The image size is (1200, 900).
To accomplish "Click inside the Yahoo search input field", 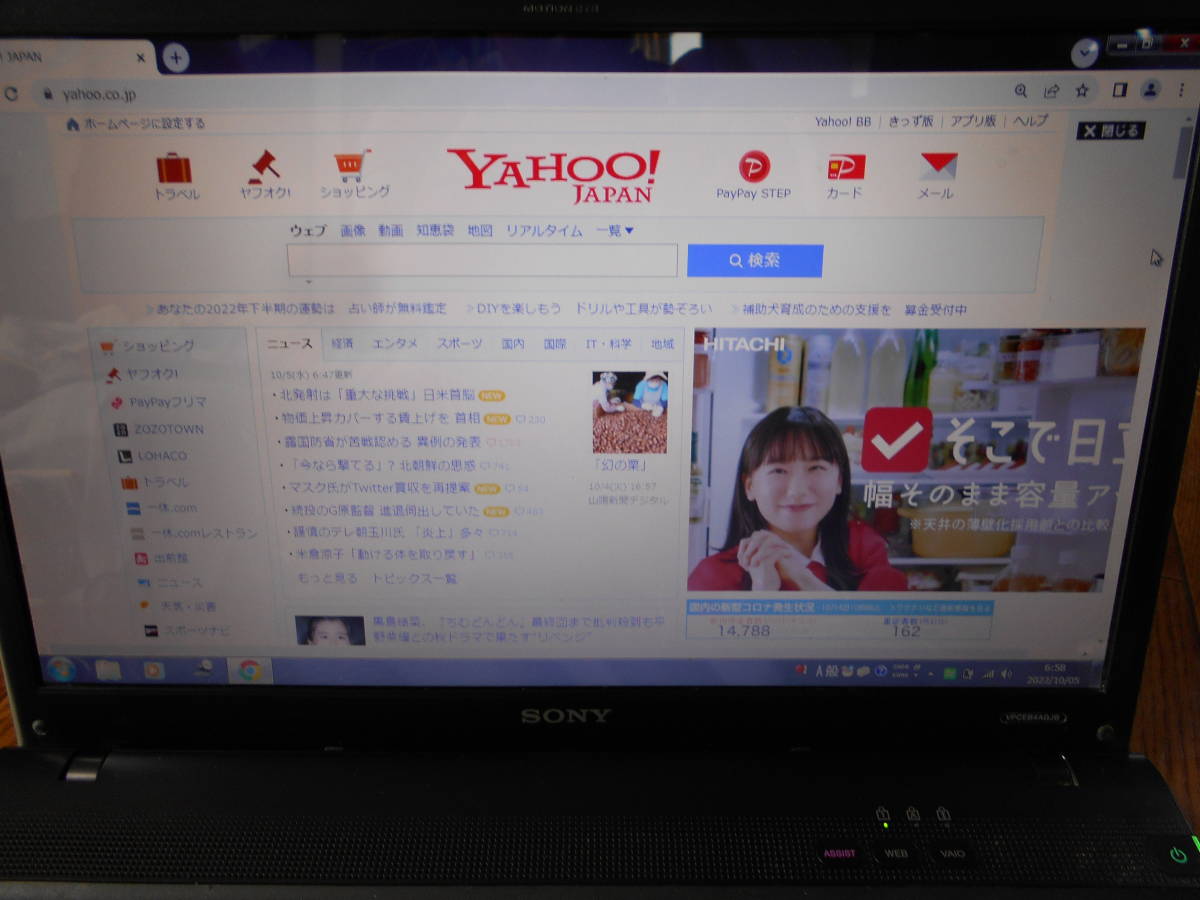I will 482,261.
